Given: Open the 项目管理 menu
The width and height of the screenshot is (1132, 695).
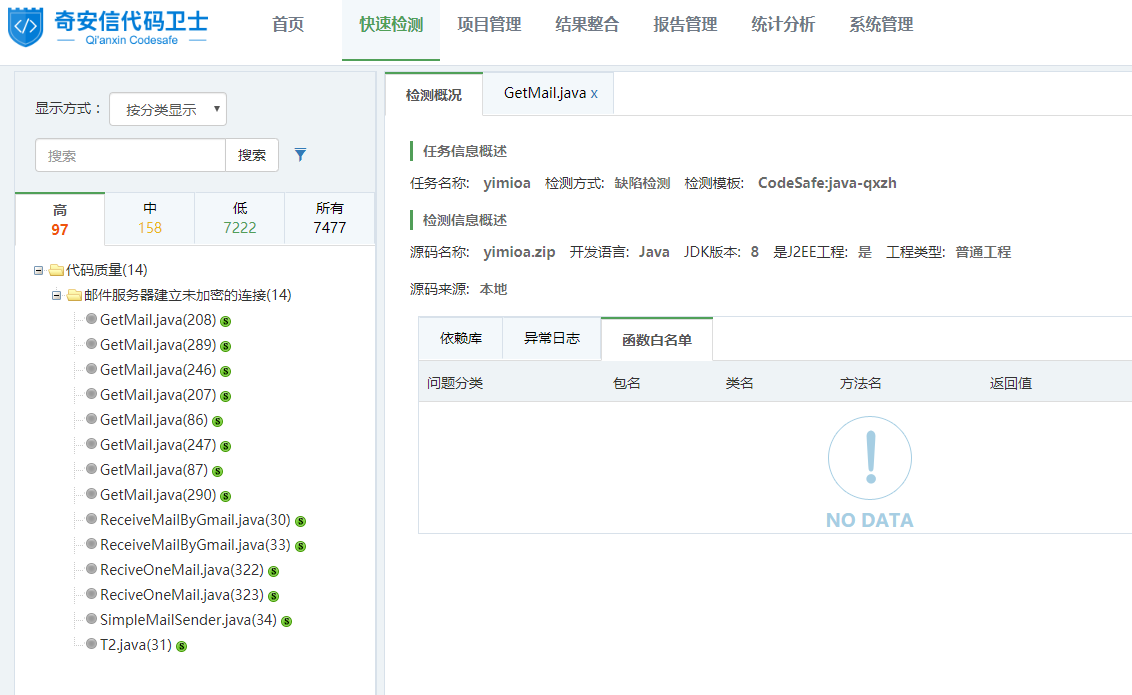Looking at the screenshot, I should coord(489,25).
